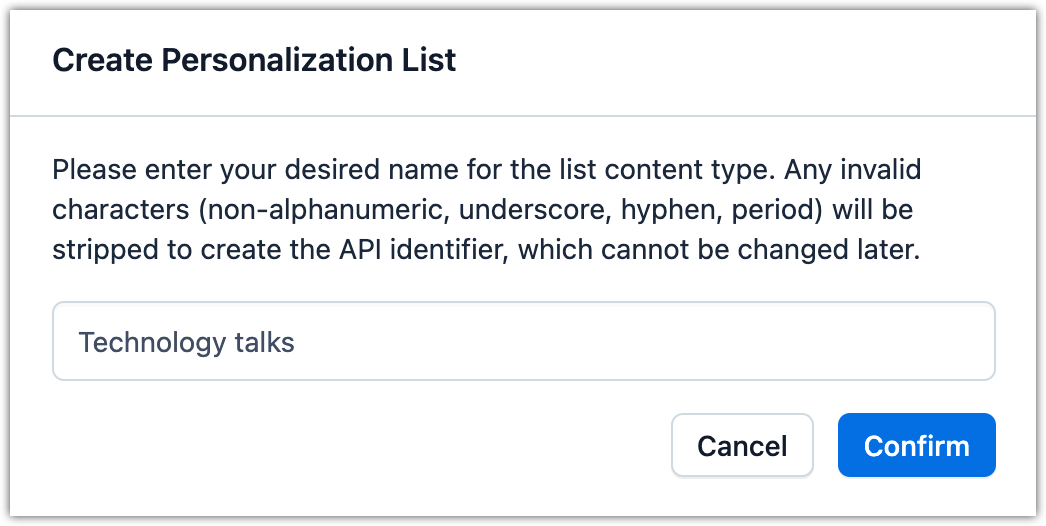Place cursor after "talks" in the name field

[296, 343]
